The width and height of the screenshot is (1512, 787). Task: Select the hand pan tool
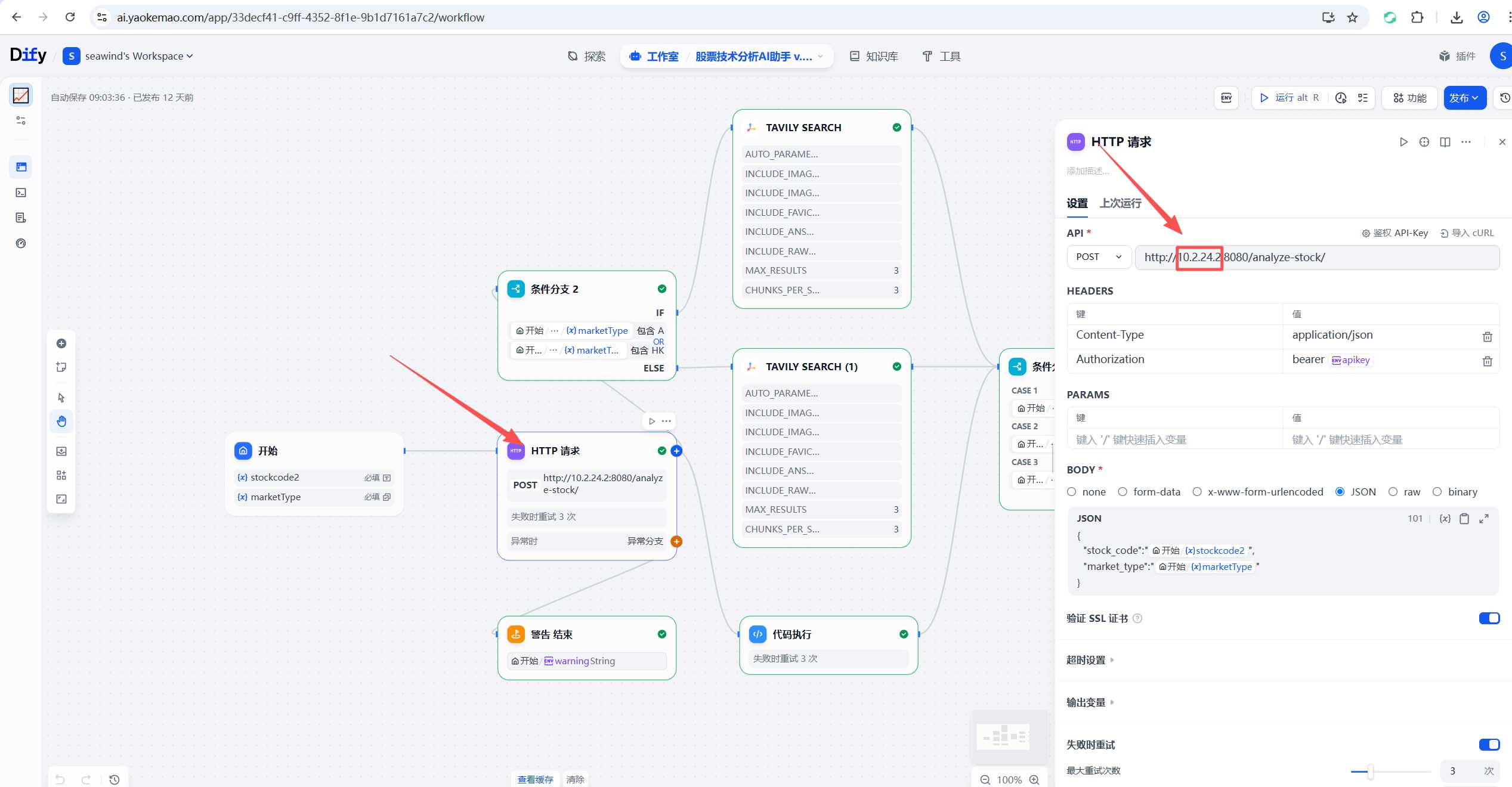pos(61,422)
